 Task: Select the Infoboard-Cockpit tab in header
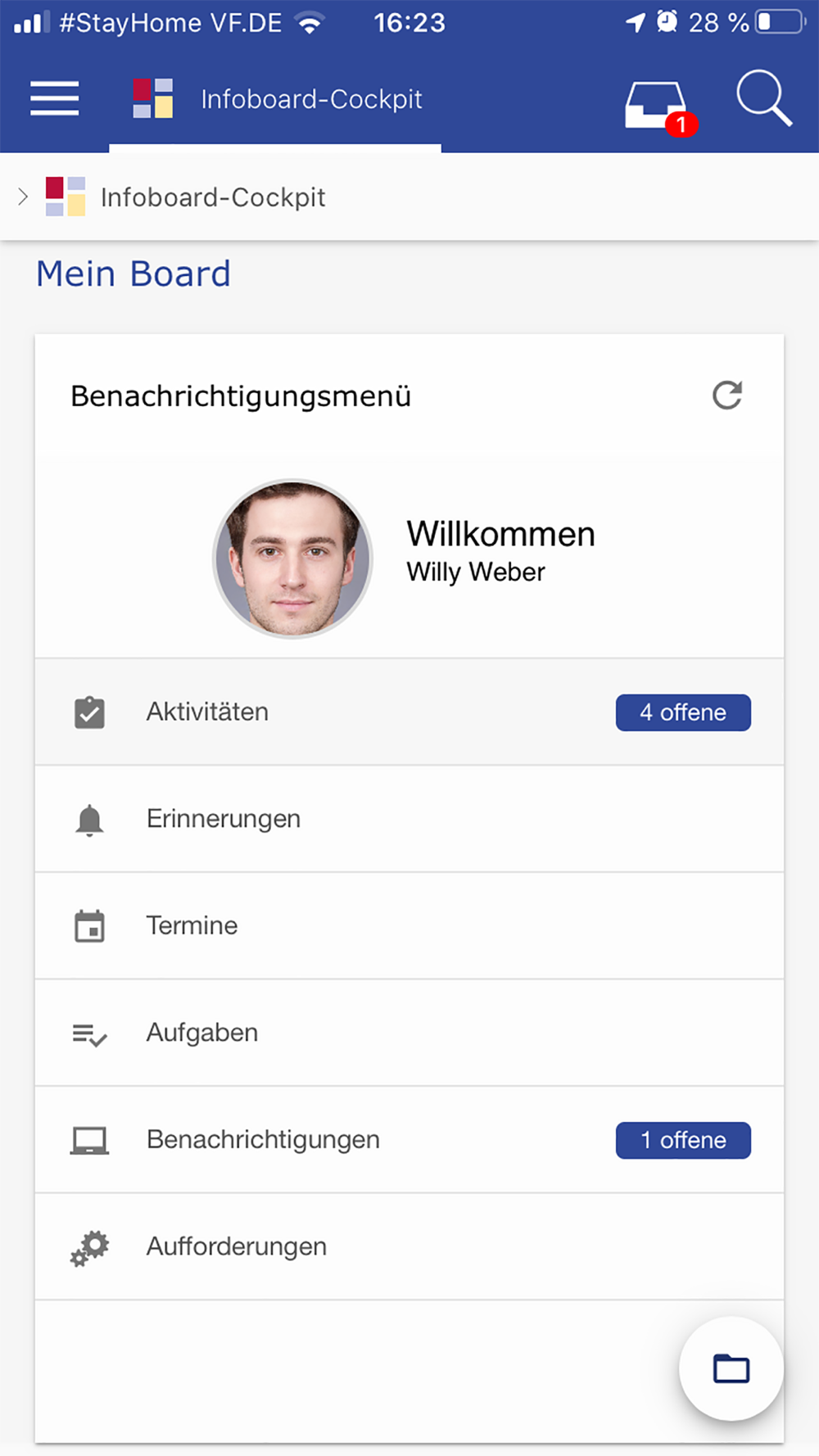(276, 100)
